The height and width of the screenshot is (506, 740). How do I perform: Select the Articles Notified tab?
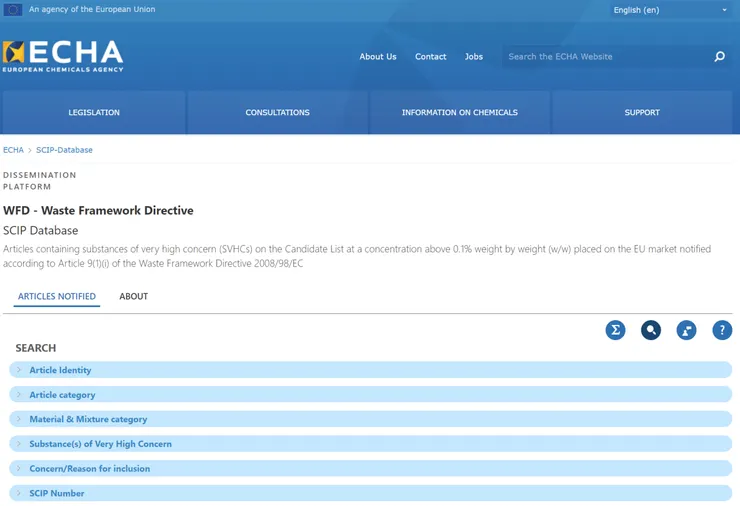point(57,297)
